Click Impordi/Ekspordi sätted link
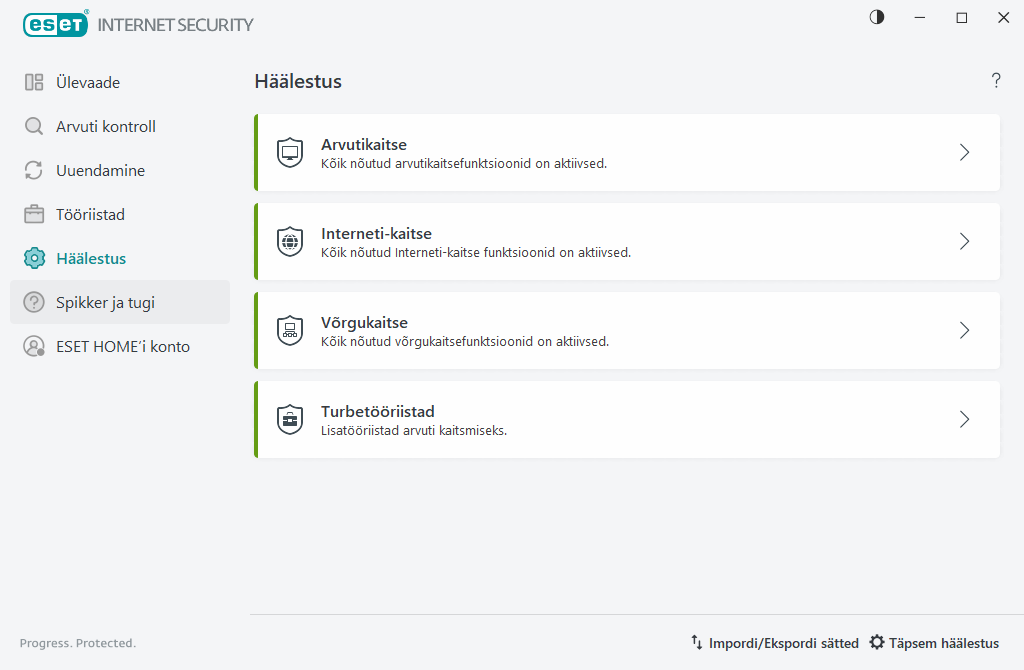This screenshot has width=1024, height=670. [x=775, y=643]
